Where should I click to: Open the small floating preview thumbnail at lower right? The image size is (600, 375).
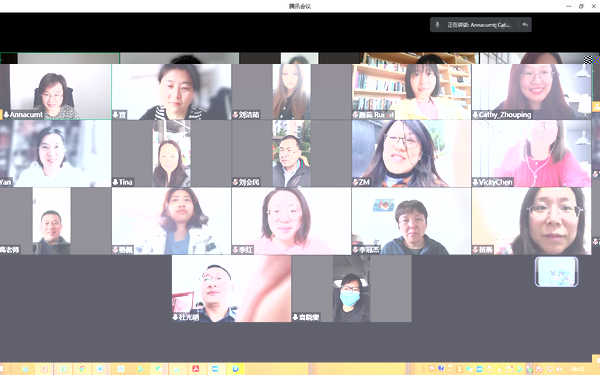point(557,272)
